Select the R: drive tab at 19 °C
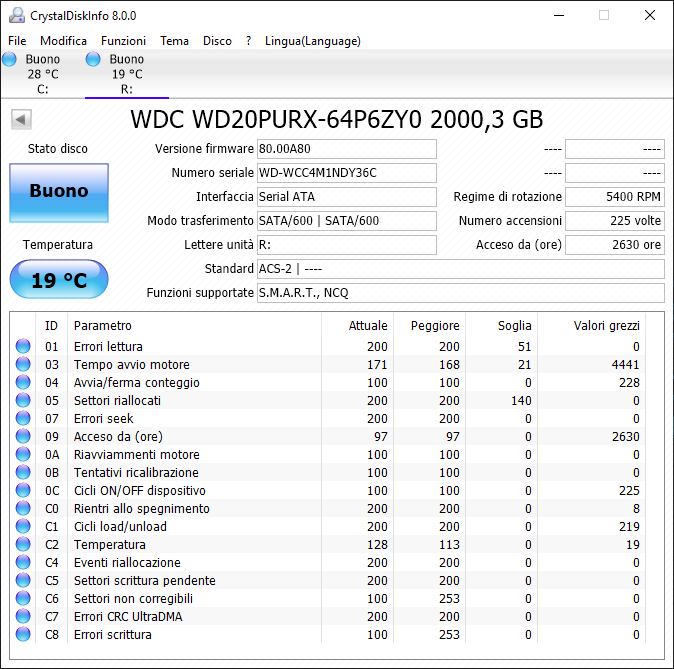Viewport: 674px width, 669px height. click(127, 74)
